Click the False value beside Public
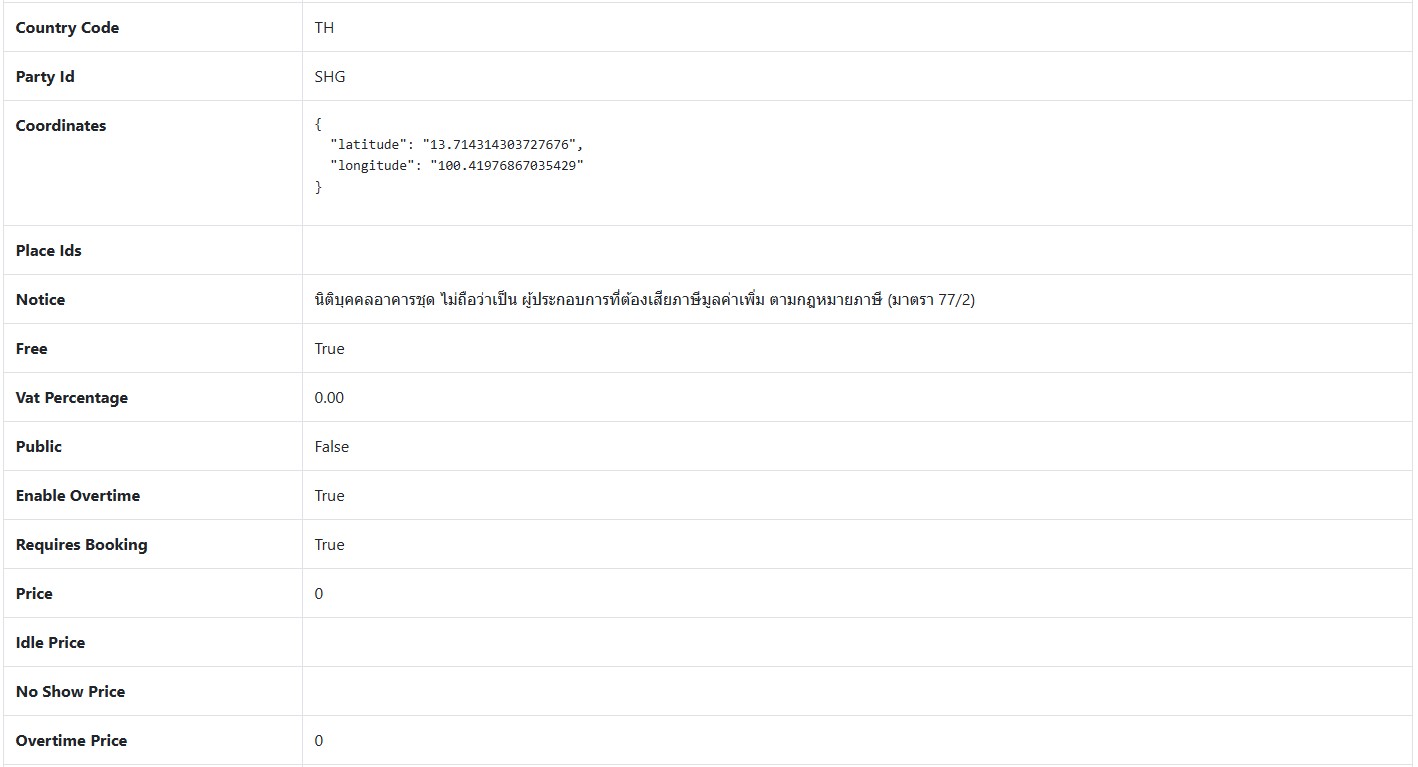 click(x=332, y=447)
